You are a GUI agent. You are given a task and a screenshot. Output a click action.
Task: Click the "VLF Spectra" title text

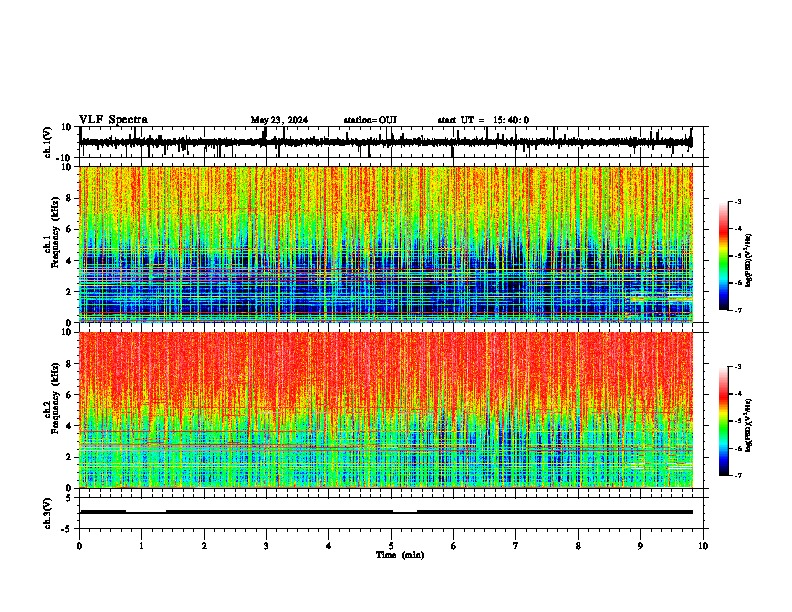(113, 120)
